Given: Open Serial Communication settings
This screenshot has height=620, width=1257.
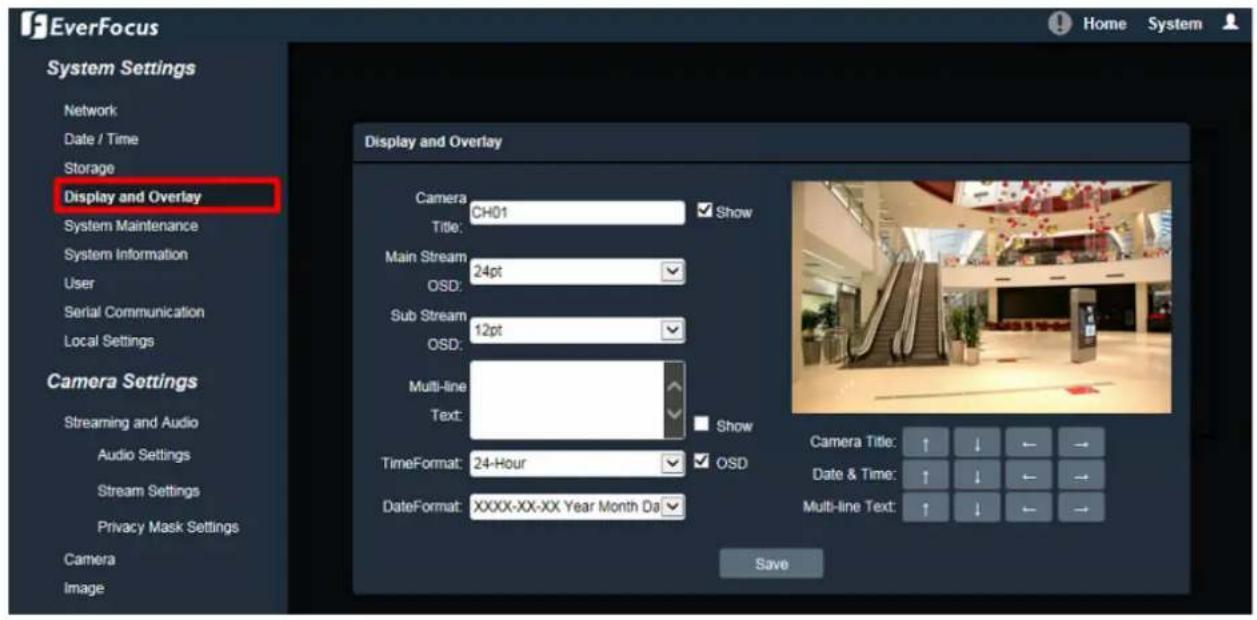Looking at the screenshot, I should coord(134,312).
